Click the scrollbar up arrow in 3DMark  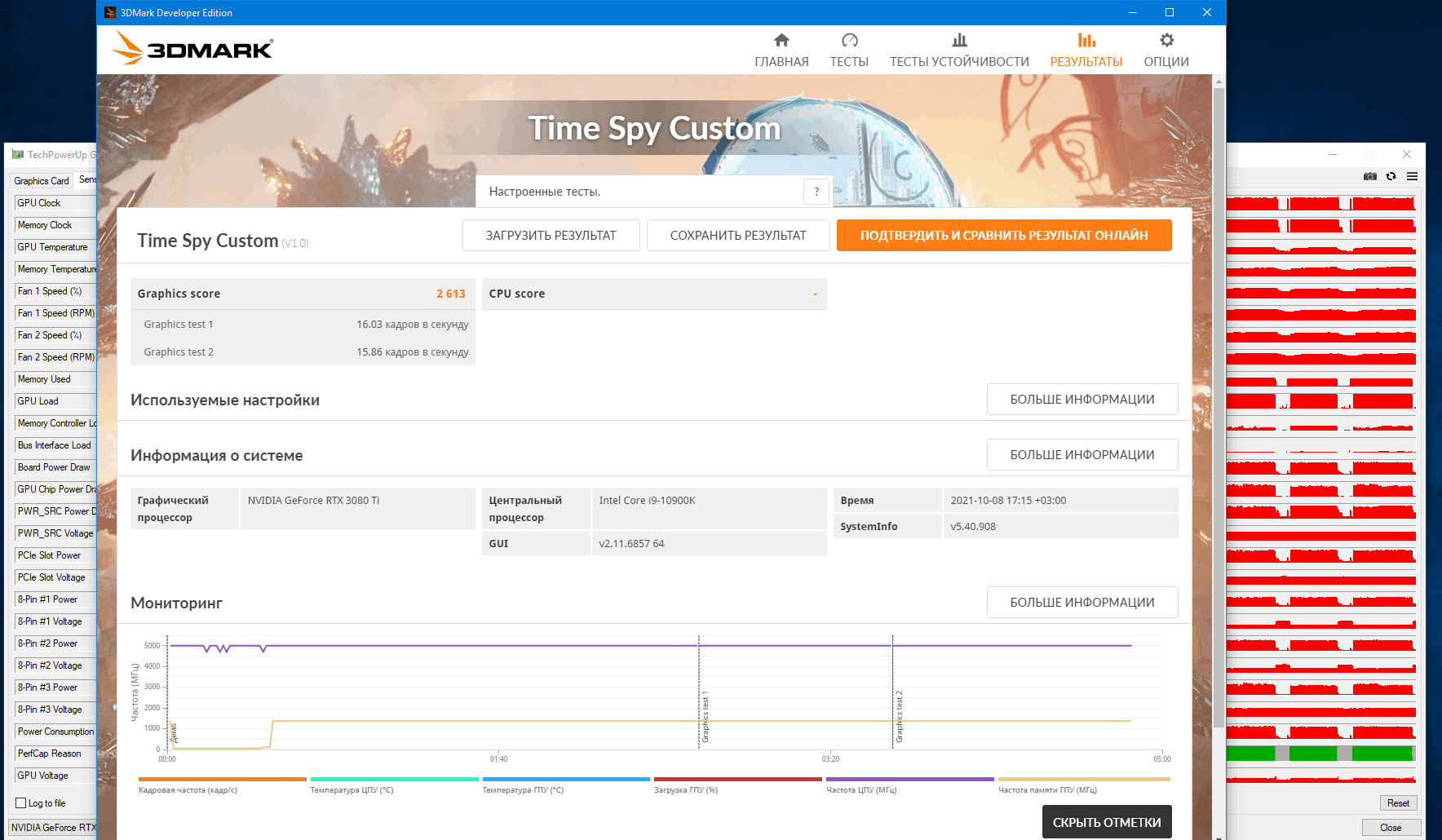pyautogui.click(x=1219, y=81)
